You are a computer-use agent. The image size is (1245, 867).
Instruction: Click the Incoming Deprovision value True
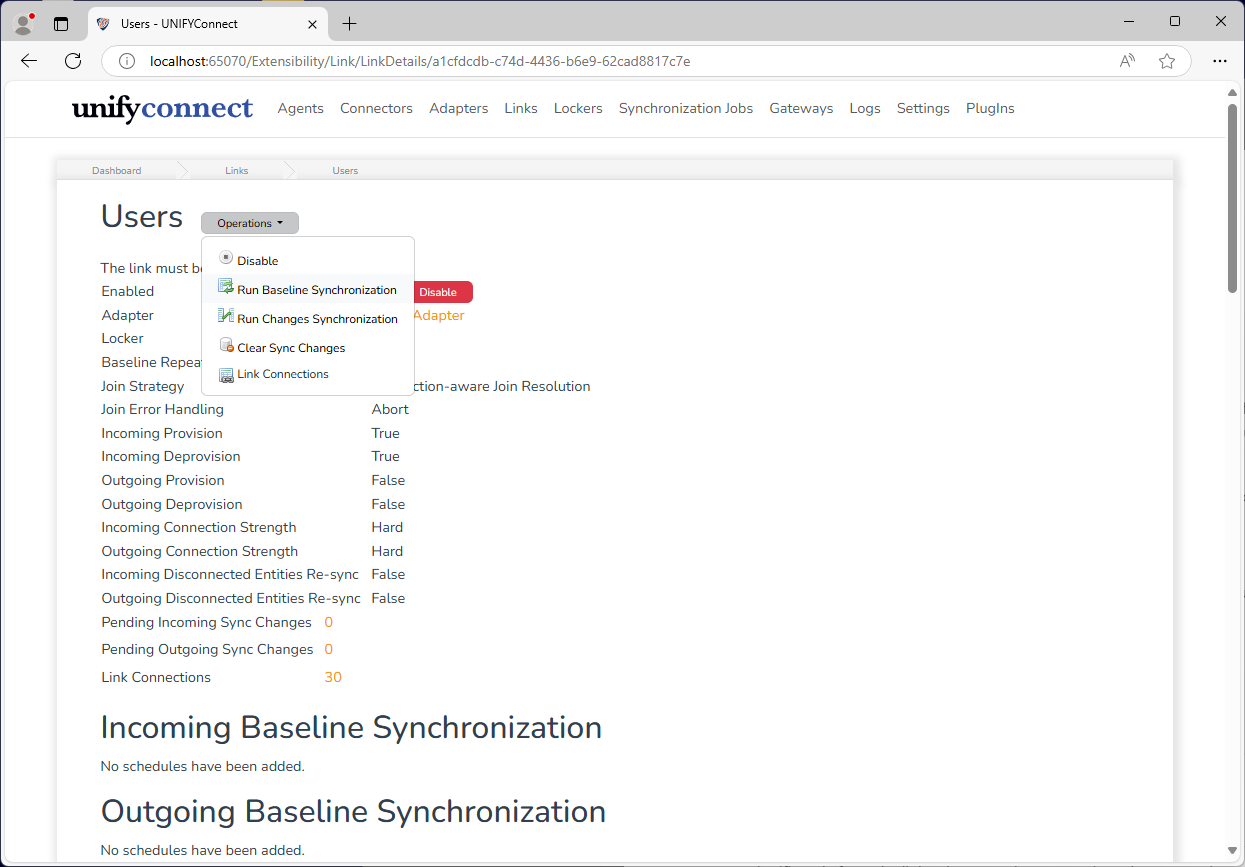tap(385, 456)
